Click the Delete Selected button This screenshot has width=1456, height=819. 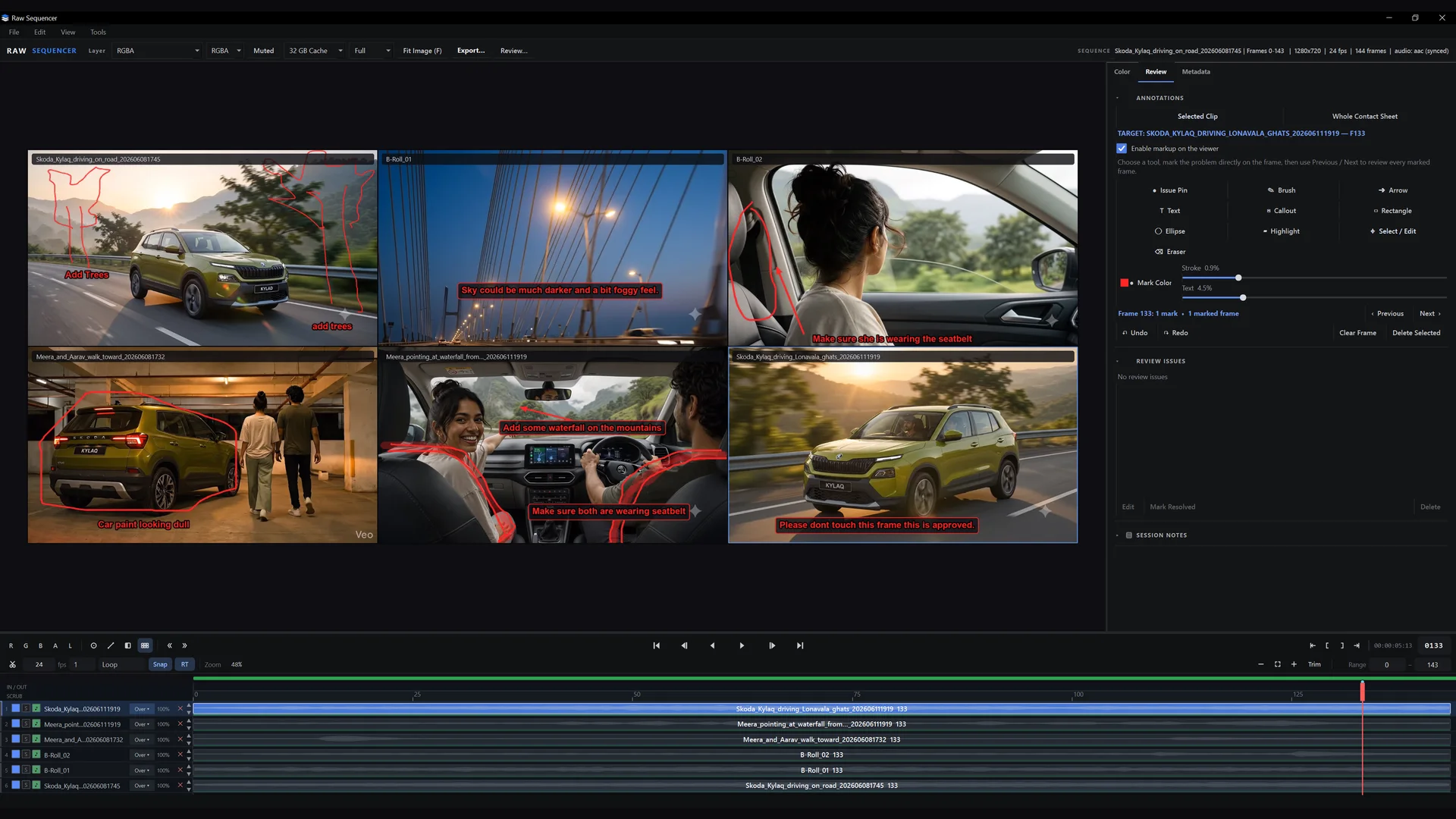click(1416, 333)
